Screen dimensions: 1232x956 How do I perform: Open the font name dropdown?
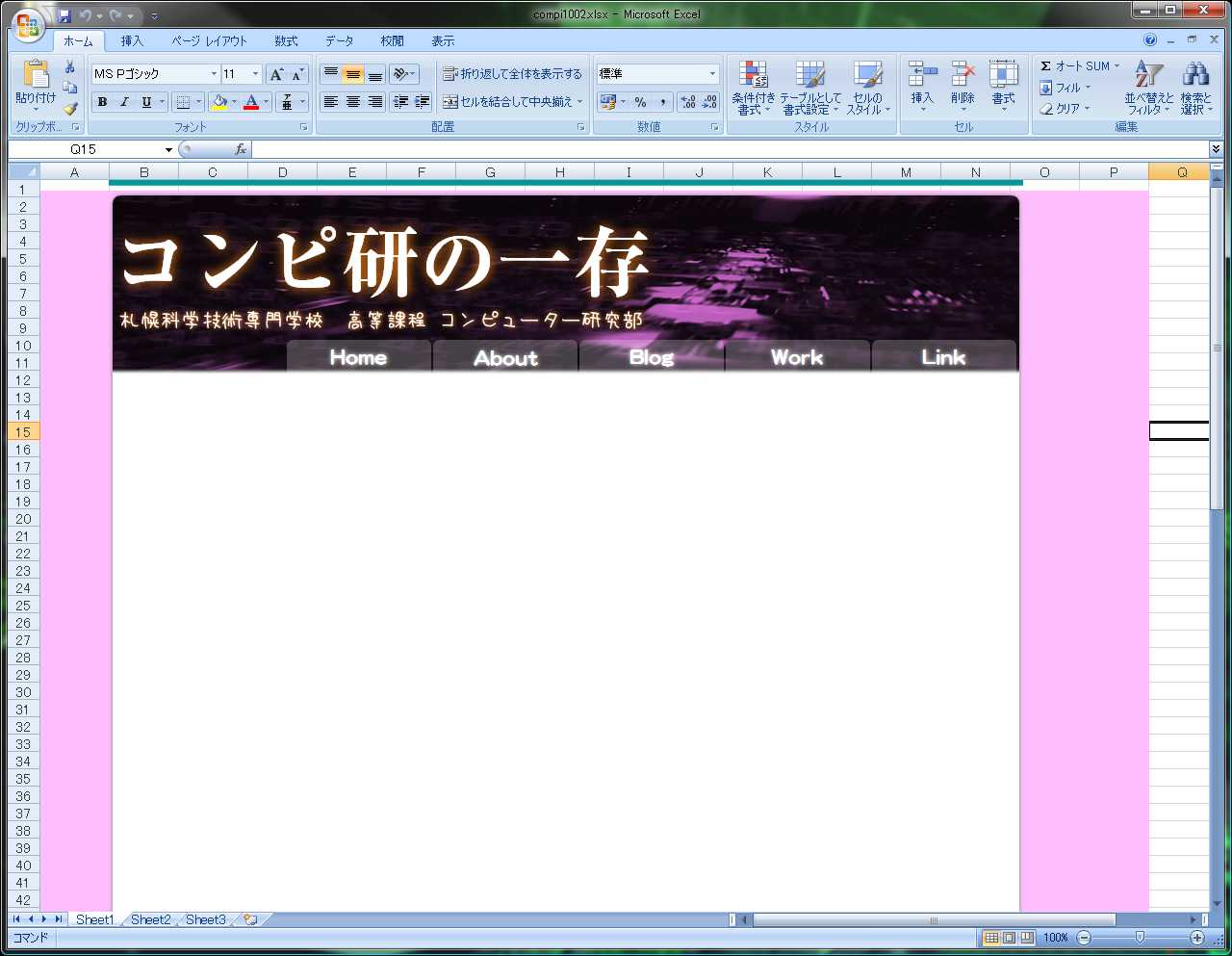(x=214, y=74)
